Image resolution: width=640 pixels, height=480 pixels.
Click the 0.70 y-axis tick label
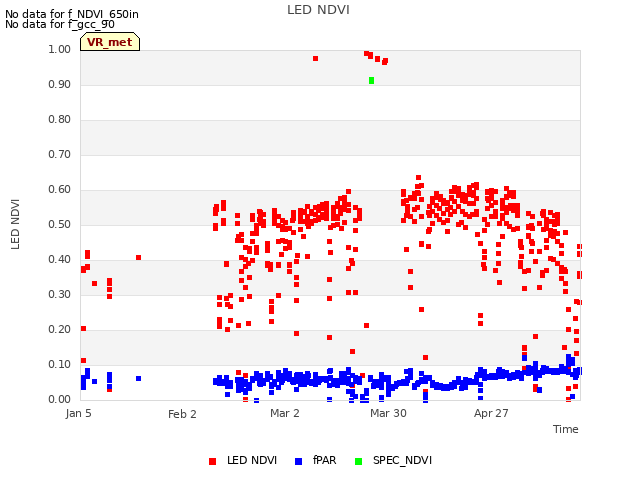point(60,155)
